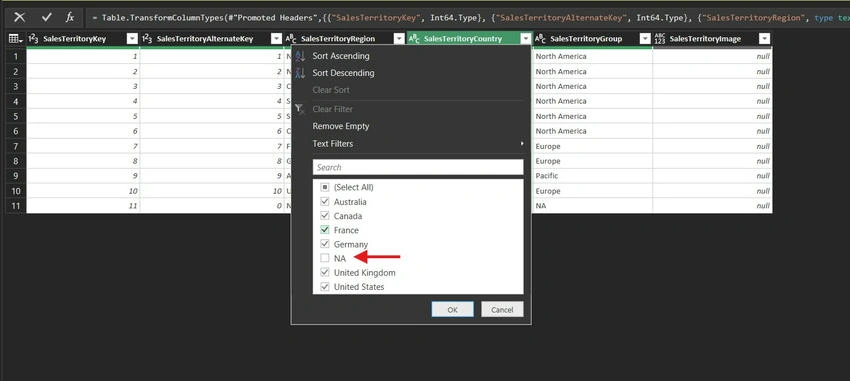Click SalesTerritoryAlternateKey data type icon

[147, 38]
